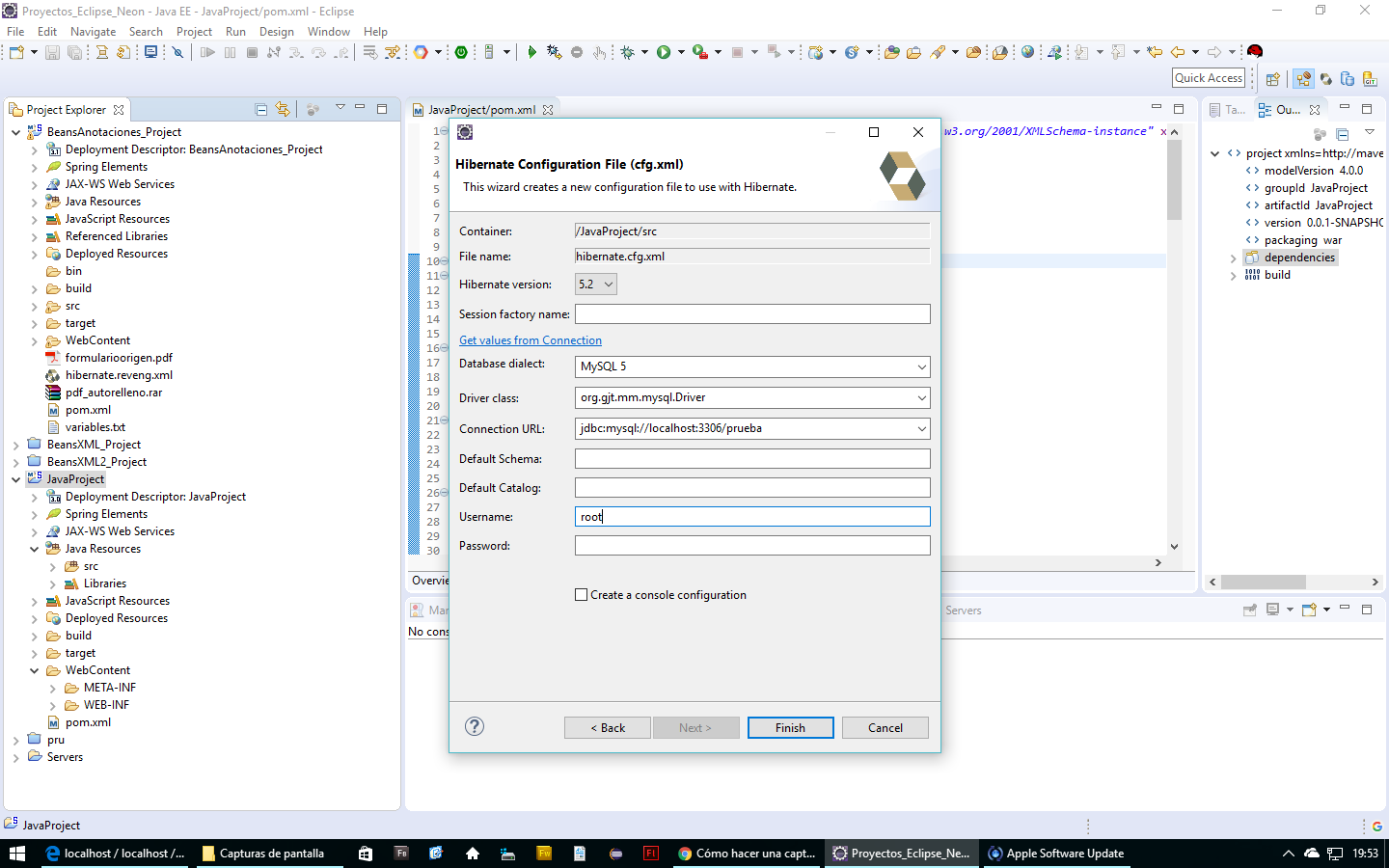This screenshot has height=868, width=1389.
Task: Click the help question mark icon in wizard
Action: 475,726
